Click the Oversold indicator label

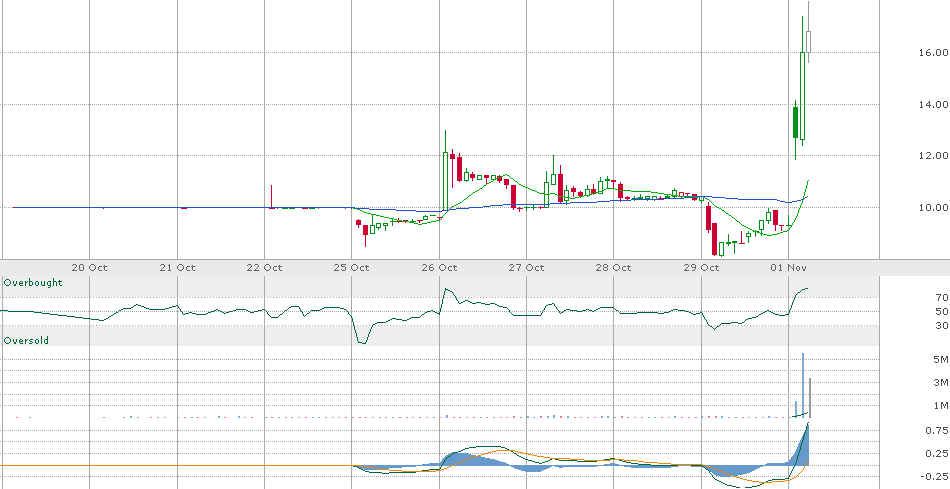[26, 341]
